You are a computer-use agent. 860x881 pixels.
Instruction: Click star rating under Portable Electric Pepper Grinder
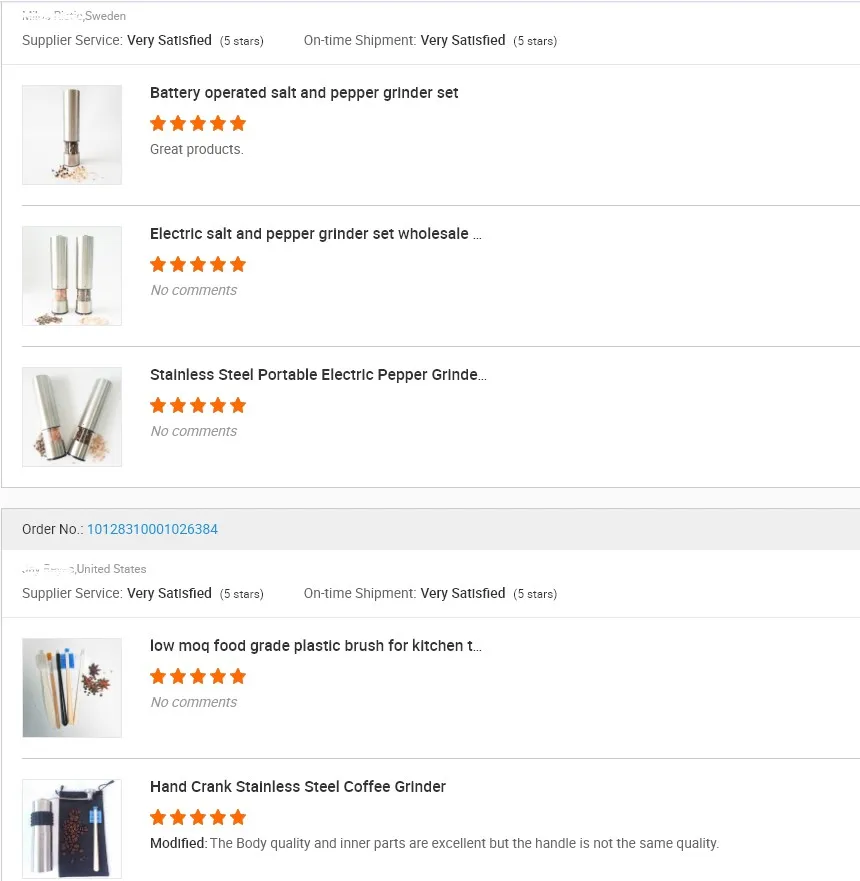click(x=198, y=406)
